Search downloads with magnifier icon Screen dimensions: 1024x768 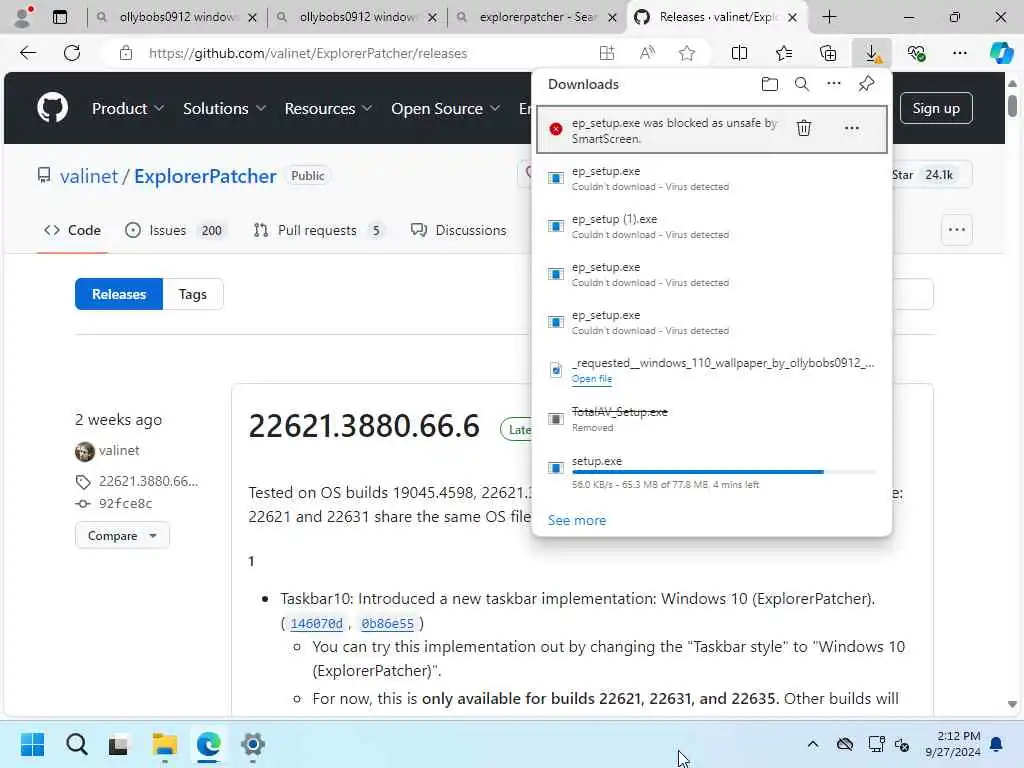801,84
